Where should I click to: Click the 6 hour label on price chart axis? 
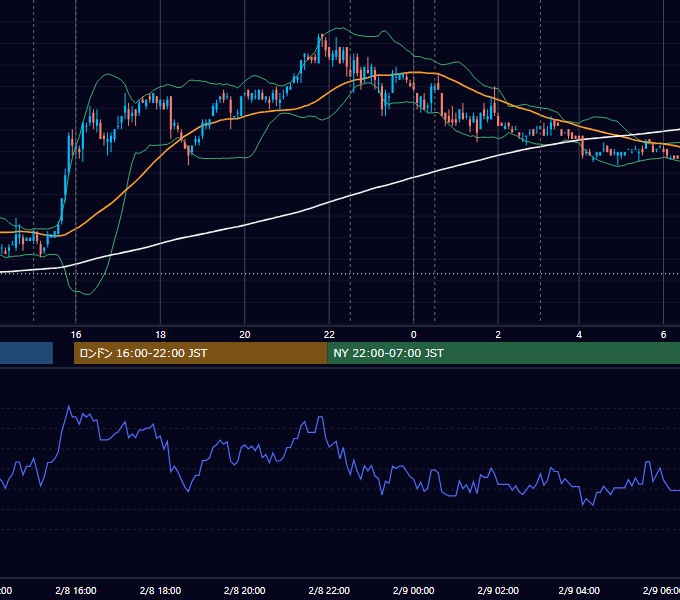(663, 335)
